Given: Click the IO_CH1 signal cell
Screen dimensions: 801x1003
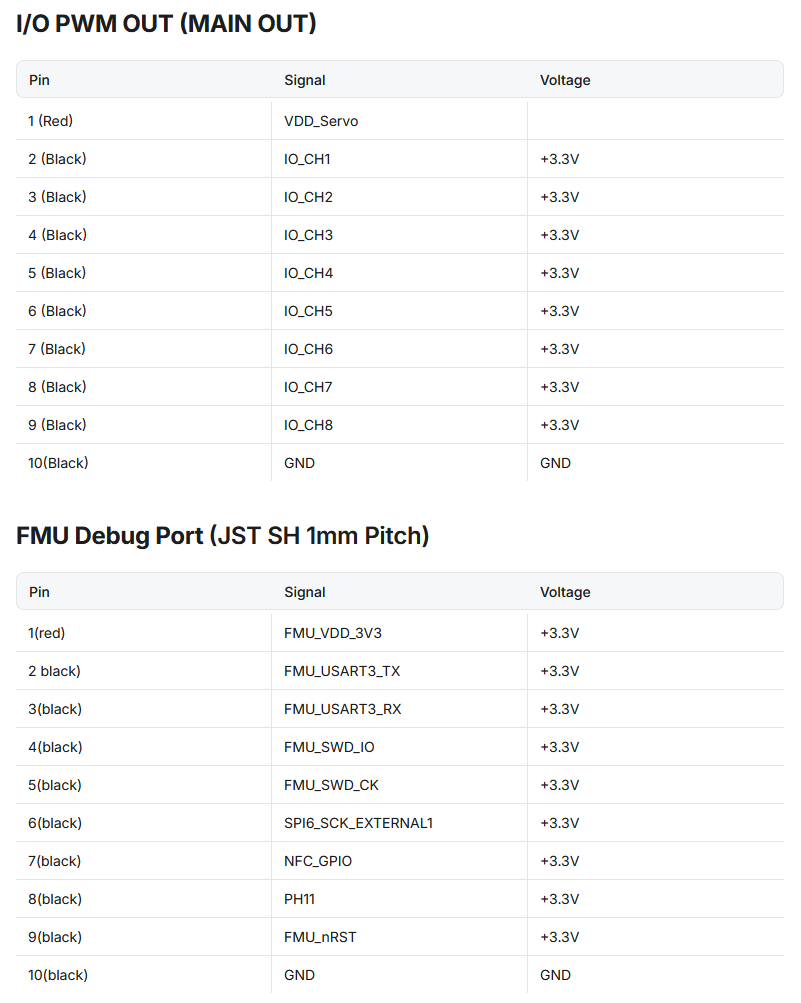Looking at the screenshot, I should (307, 159).
